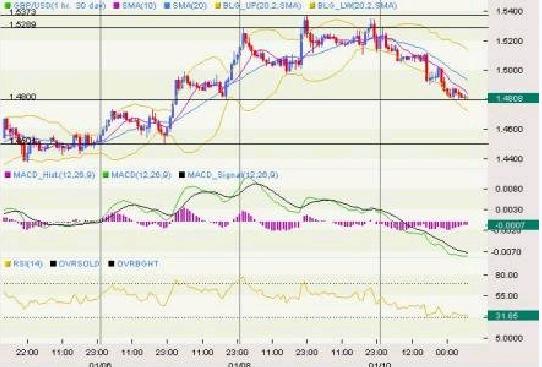The image size is (542, 367).
Task: Click the -0.0070 MACD axis label
Action: [506, 252]
